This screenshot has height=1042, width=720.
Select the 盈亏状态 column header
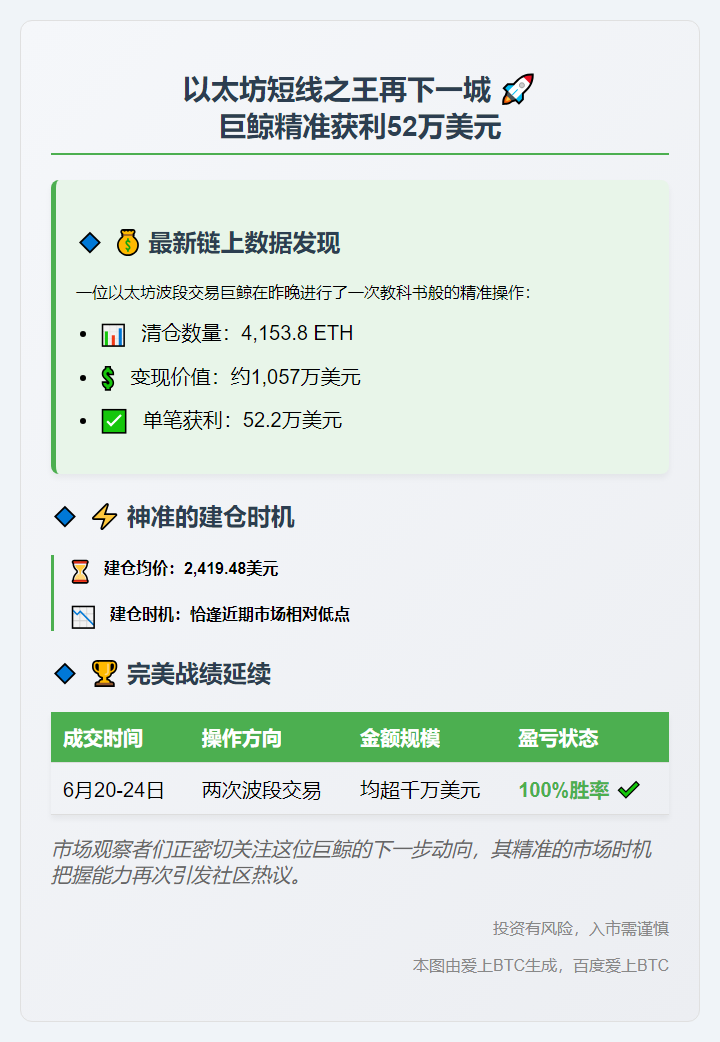click(558, 738)
